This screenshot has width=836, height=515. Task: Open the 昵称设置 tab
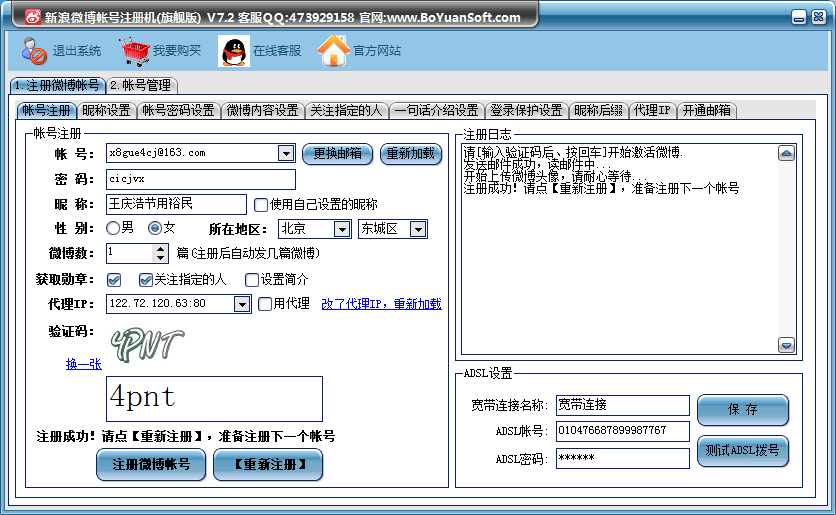tap(107, 110)
